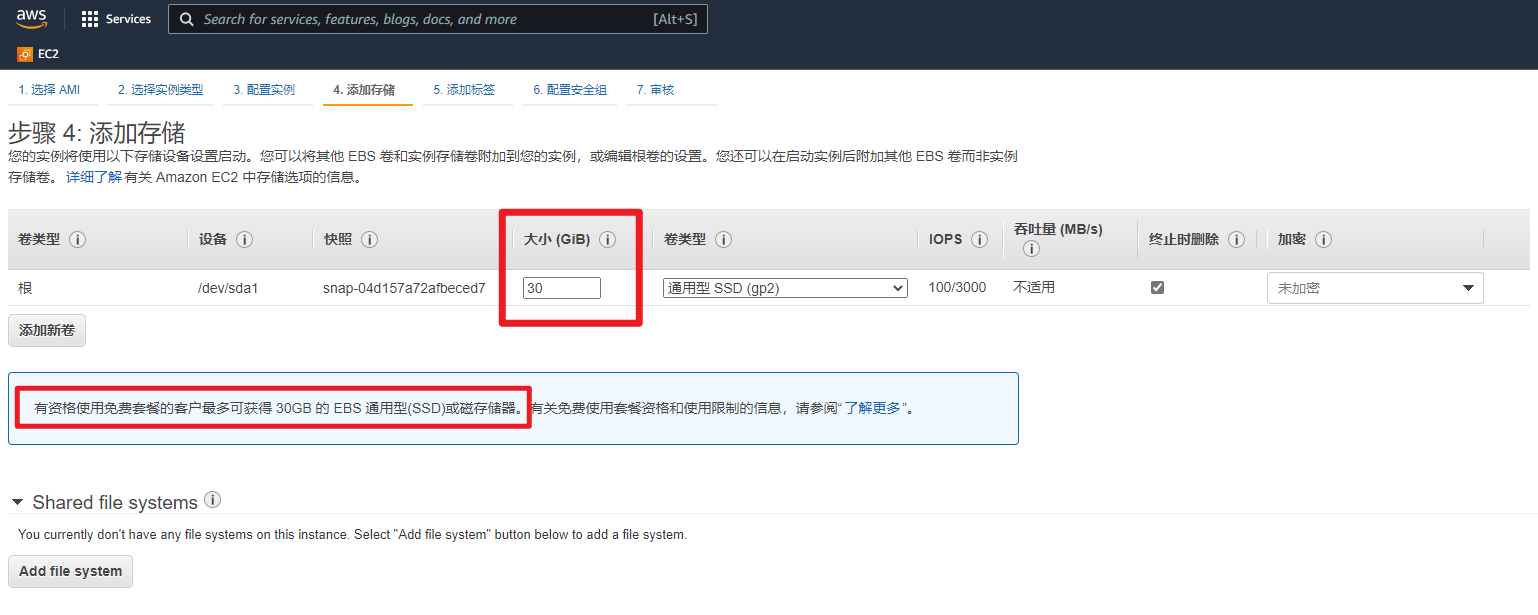Go to step 2. 选择实例类型 tab
The image size is (1538, 615).
tap(160, 90)
